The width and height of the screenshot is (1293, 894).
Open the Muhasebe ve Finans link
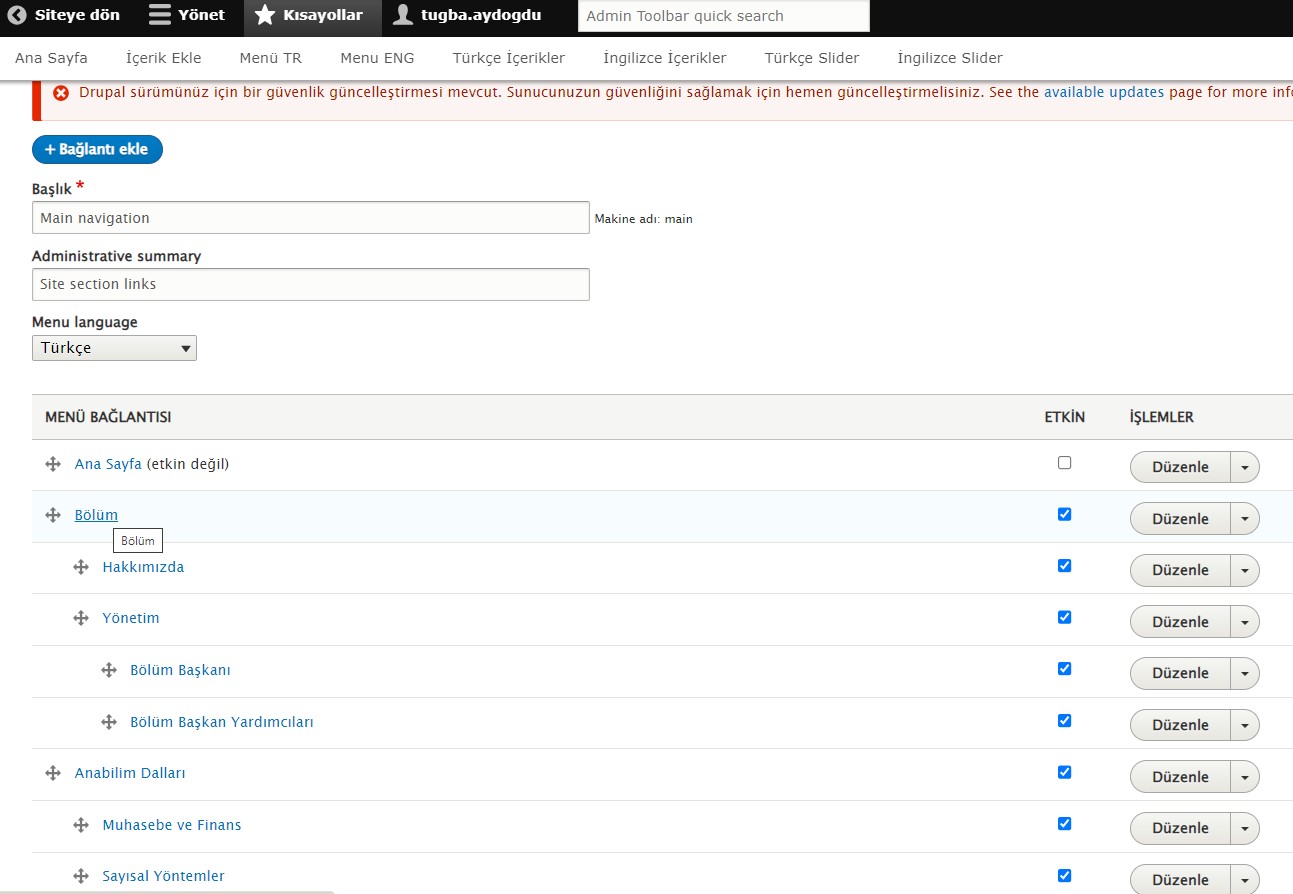(x=172, y=825)
